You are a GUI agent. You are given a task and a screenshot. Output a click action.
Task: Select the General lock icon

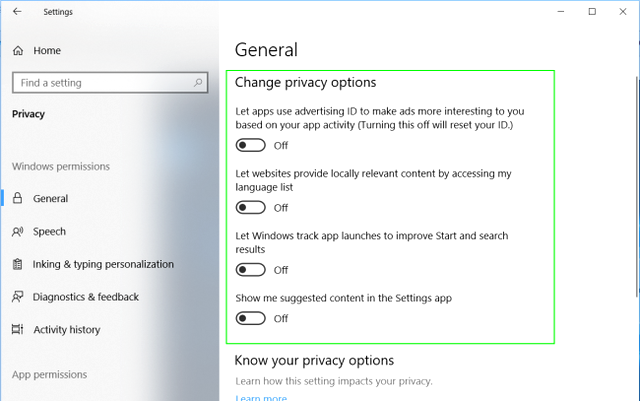17,198
